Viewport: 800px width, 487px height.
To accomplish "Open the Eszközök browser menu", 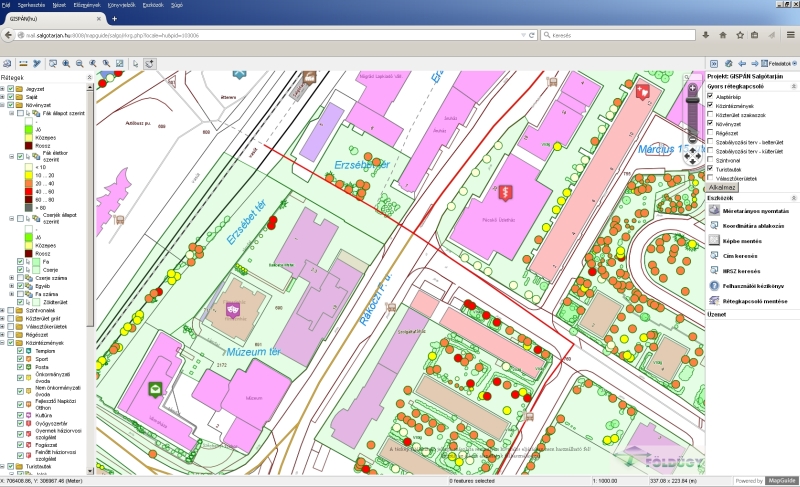I will [153, 4].
